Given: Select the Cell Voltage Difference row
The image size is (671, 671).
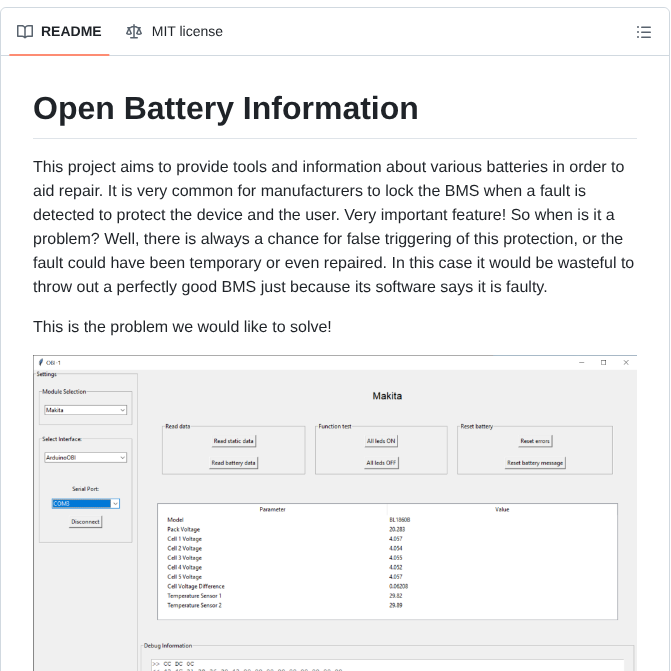Looking at the screenshot, I should [387, 586].
